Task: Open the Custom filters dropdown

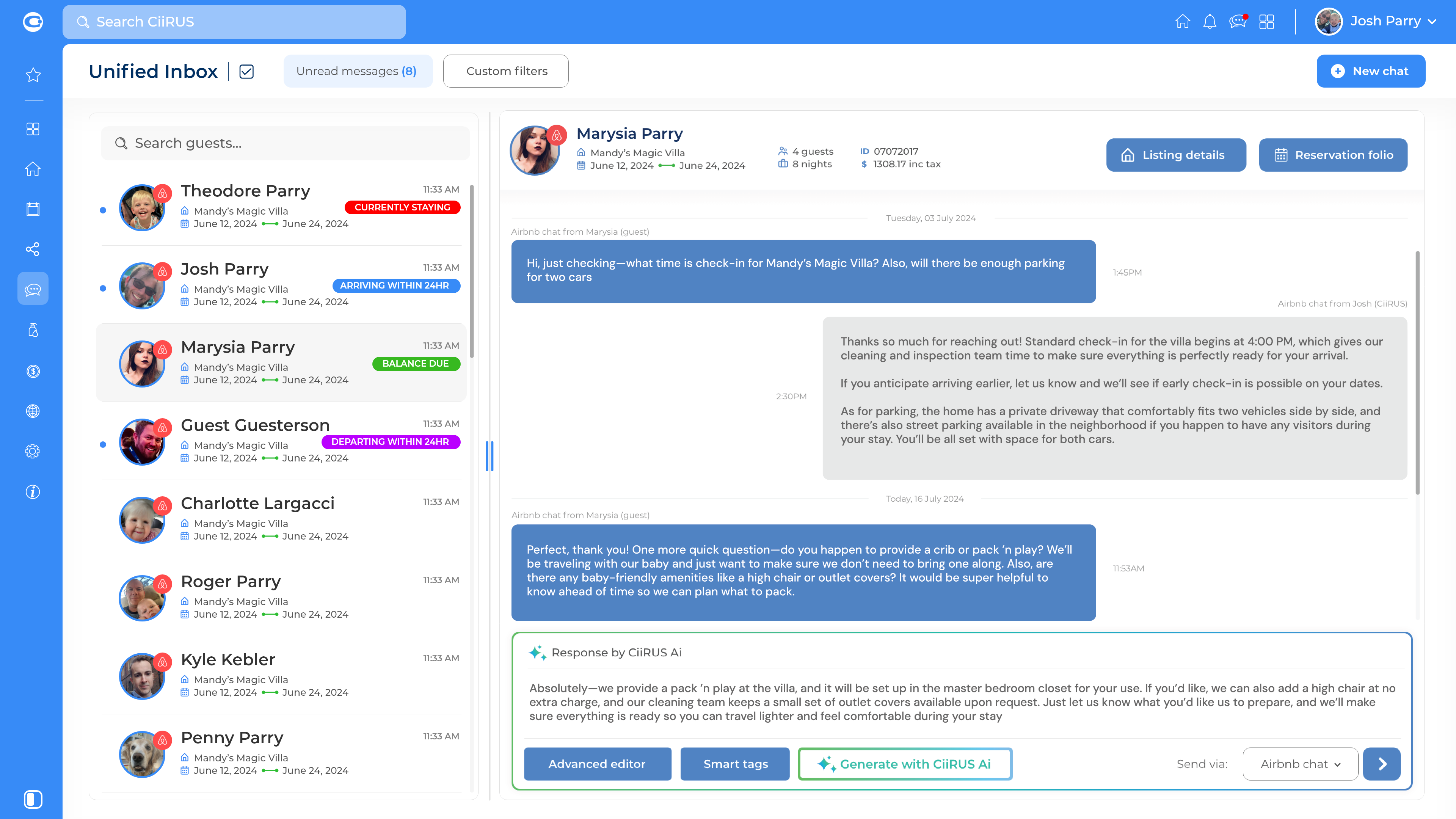Action: (x=506, y=71)
